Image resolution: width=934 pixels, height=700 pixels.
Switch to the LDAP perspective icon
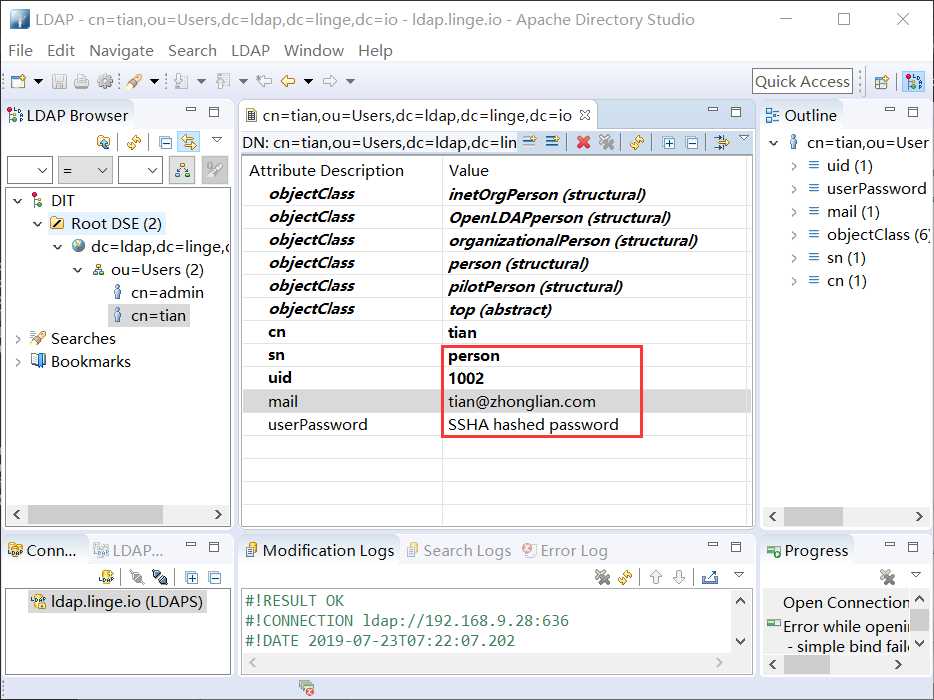pyautogui.click(x=914, y=82)
